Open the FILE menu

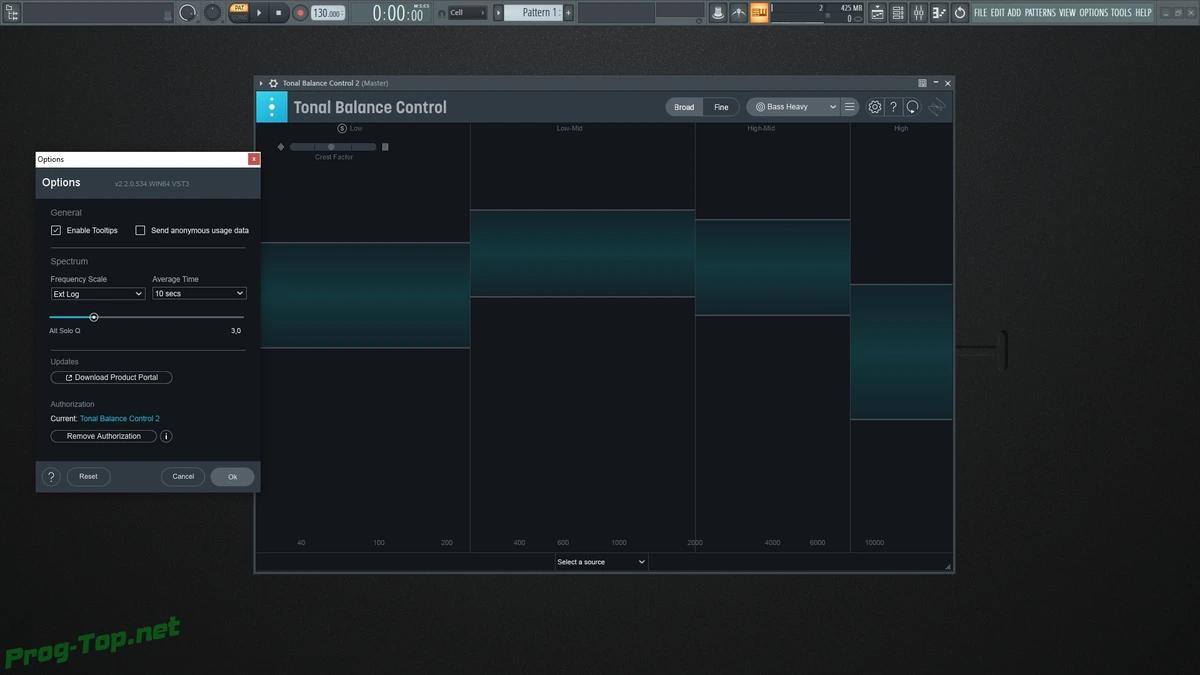(x=980, y=13)
